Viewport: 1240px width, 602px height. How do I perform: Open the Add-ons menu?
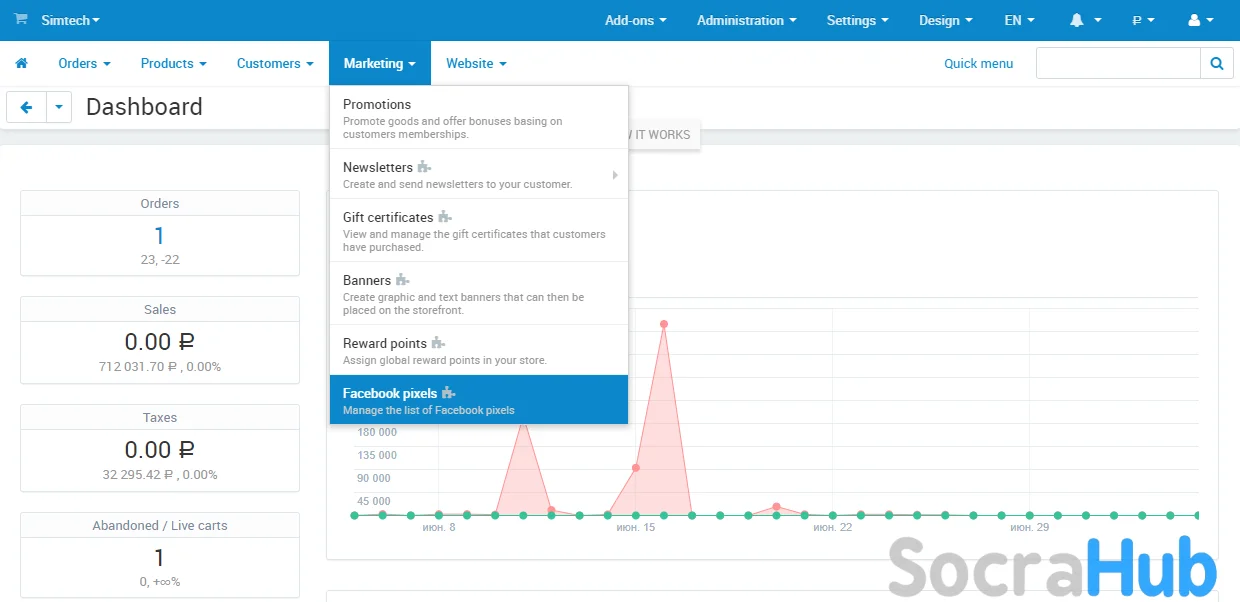(x=635, y=20)
